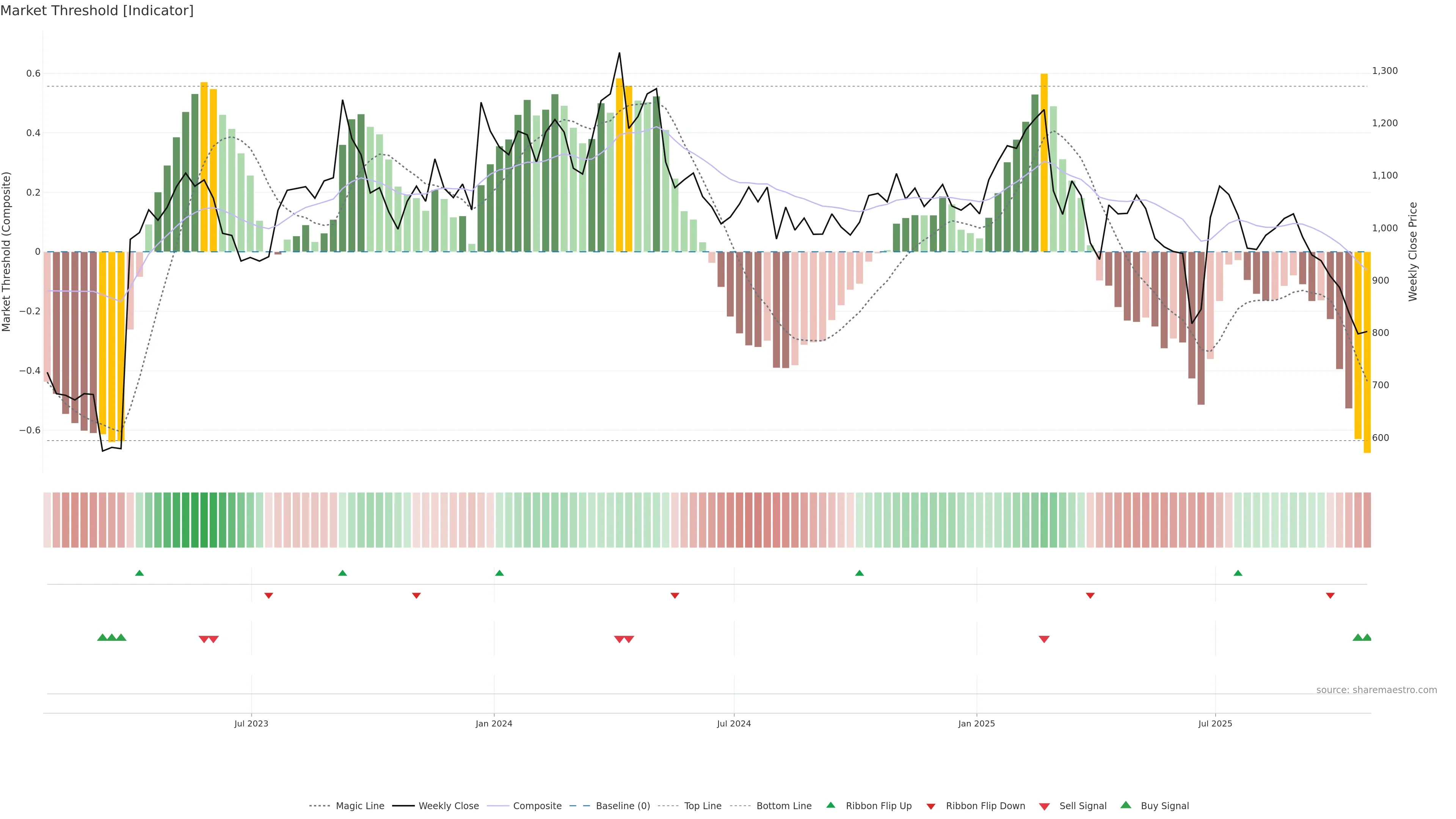Image resolution: width=1456 pixels, height=819 pixels.
Task: Click the Buy Signal legend label
Action: [1164, 806]
